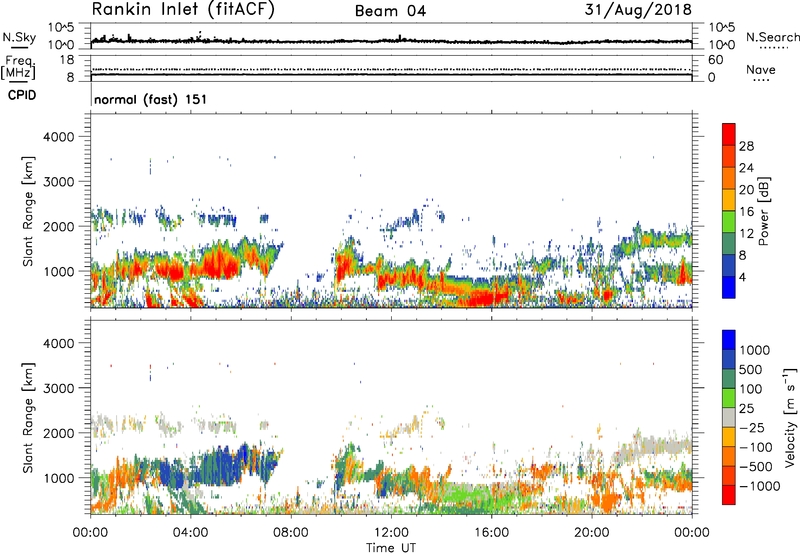Image resolution: width=800 pixels, height=554 pixels.
Task: Click the 'Velocity [m s-1]' colorbar title
Action: [790, 417]
